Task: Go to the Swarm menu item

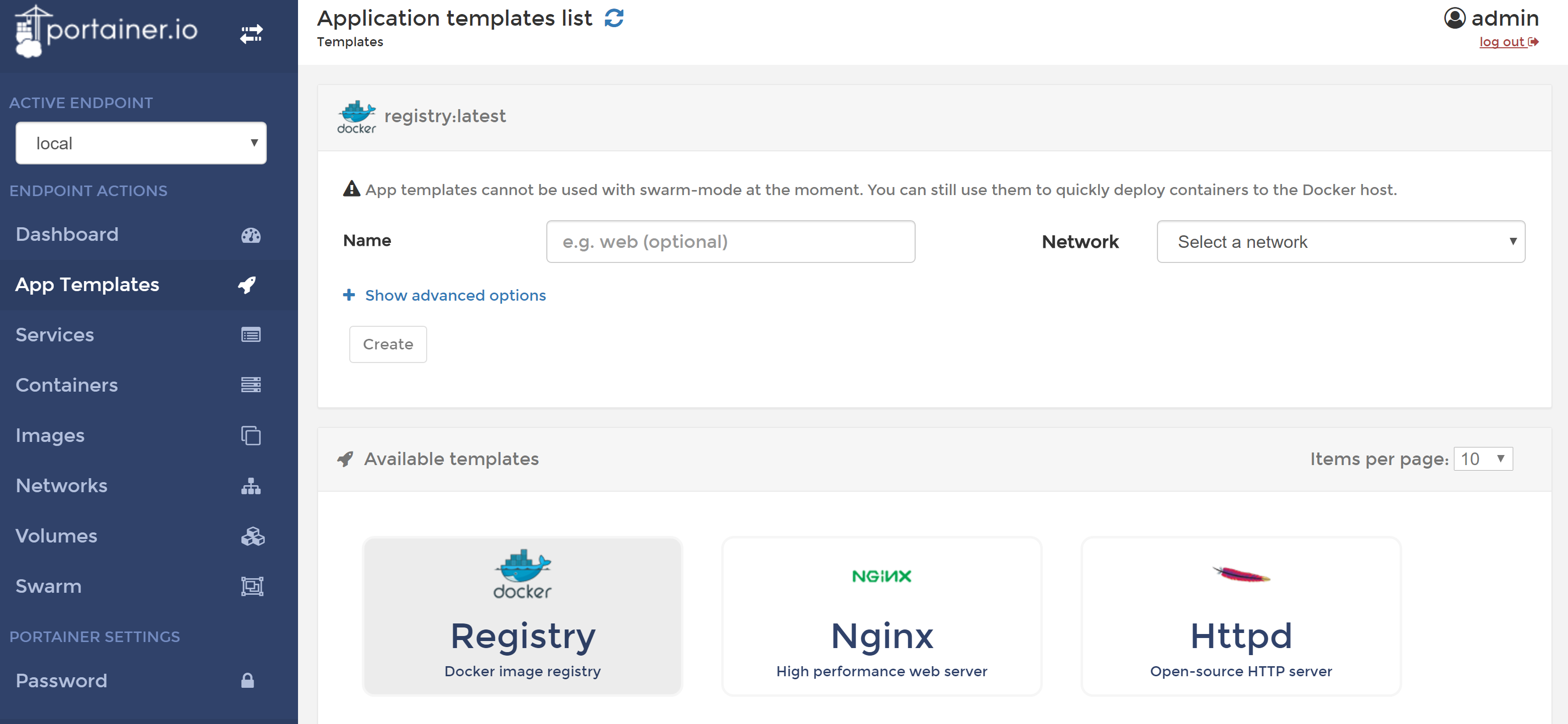Action: pyautogui.click(x=49, y=586)
